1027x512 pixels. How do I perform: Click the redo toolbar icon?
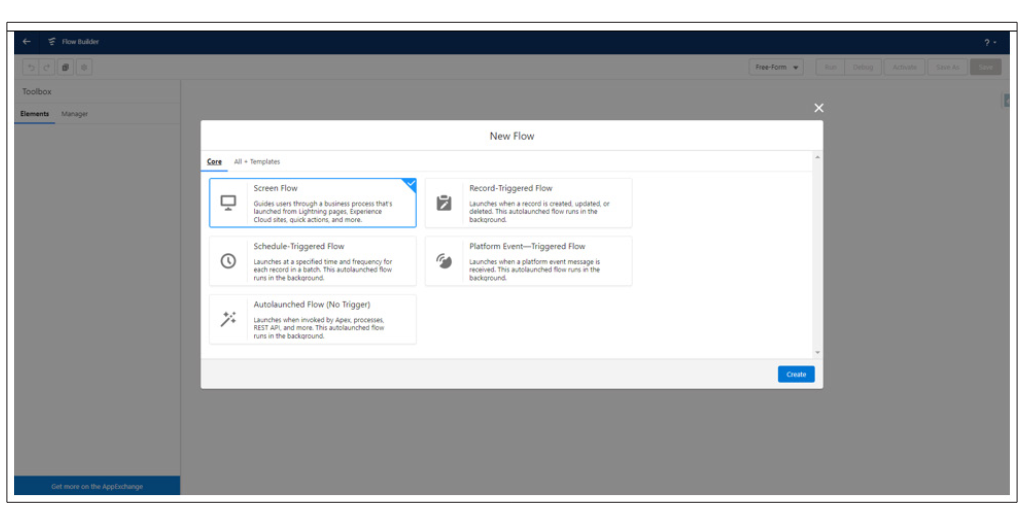click(47, 67)
